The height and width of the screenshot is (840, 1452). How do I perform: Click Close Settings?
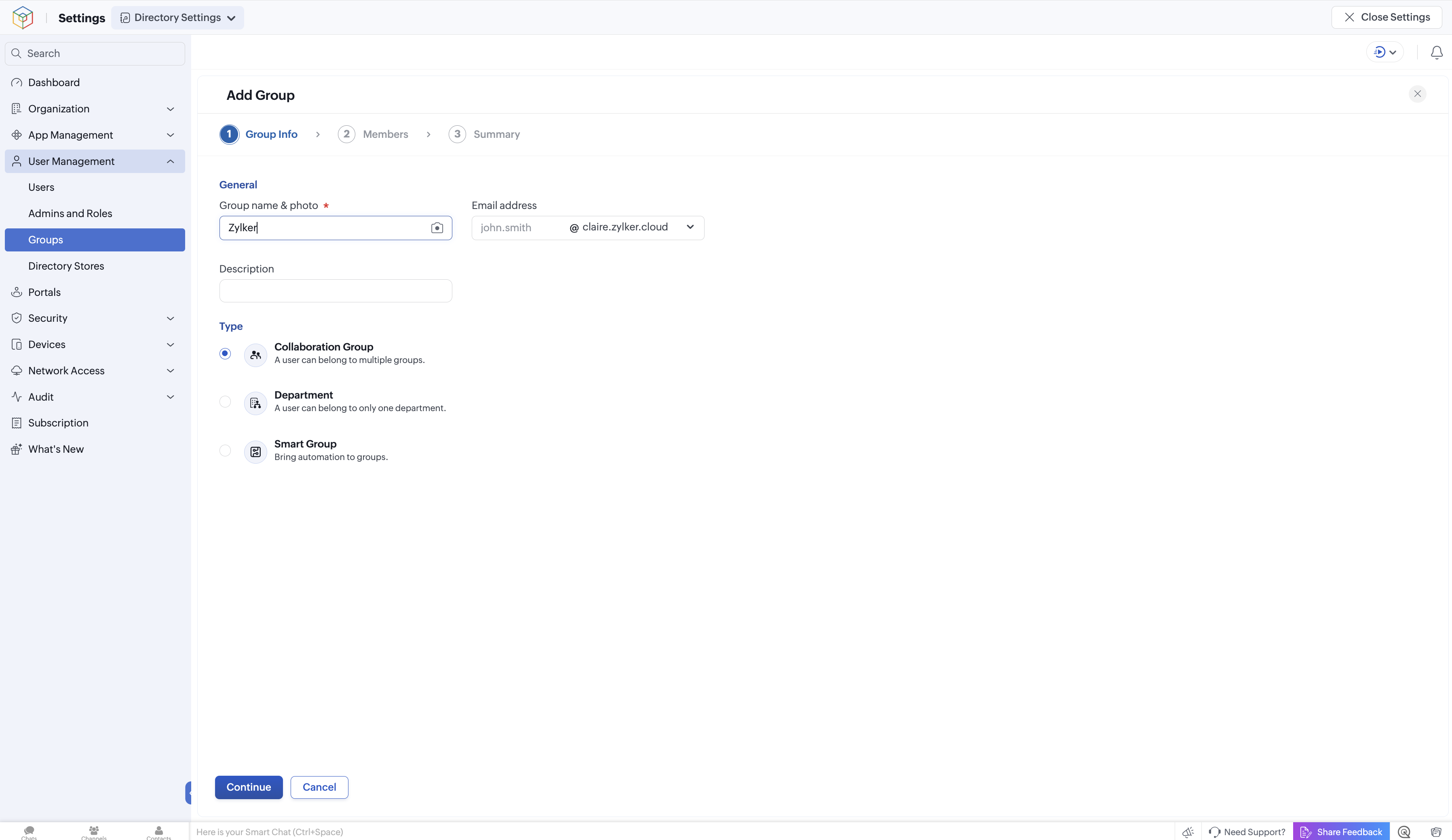click(x=1387, y=17)
